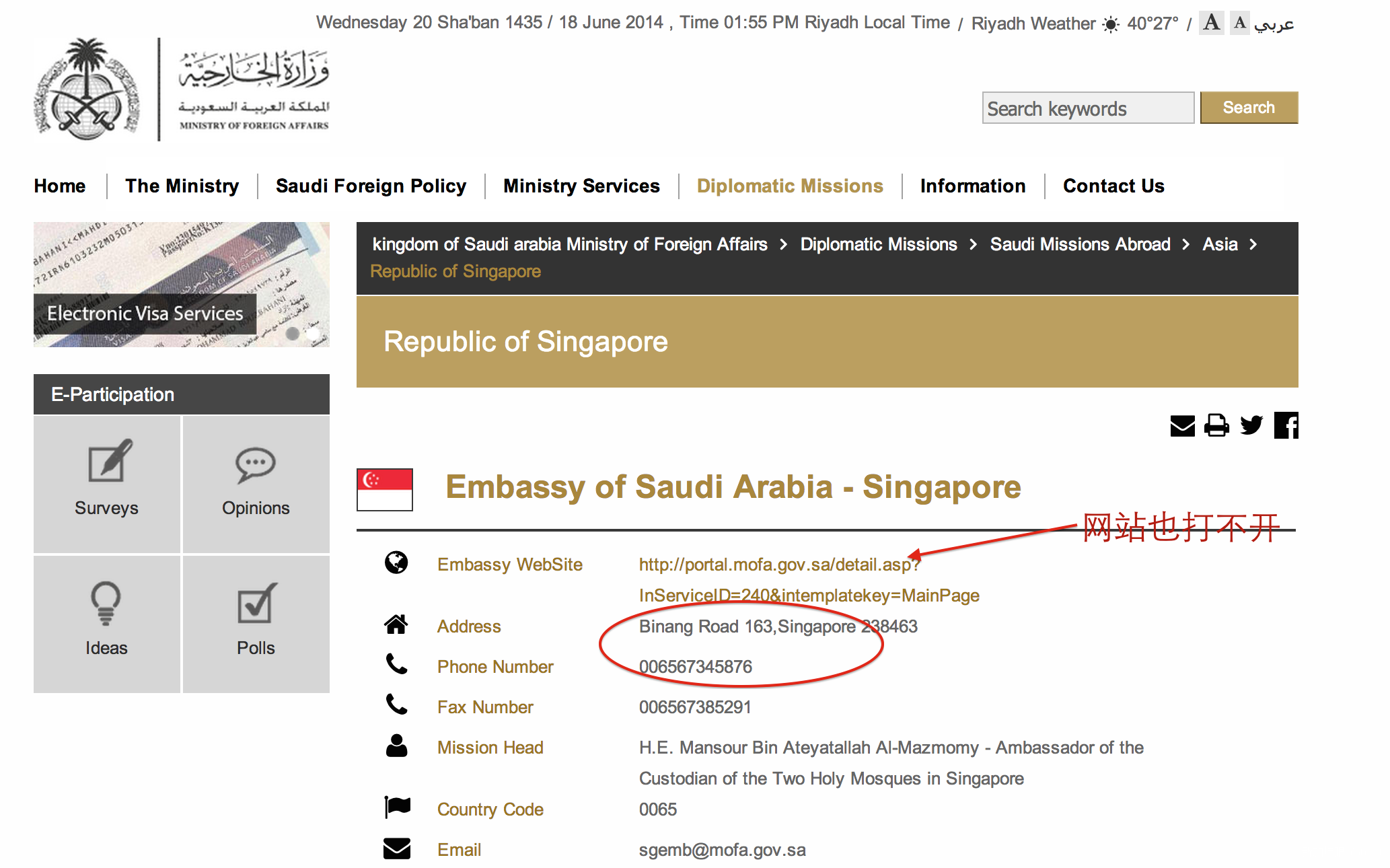
Task: Click the print page icon
Action: point(1216,426)
